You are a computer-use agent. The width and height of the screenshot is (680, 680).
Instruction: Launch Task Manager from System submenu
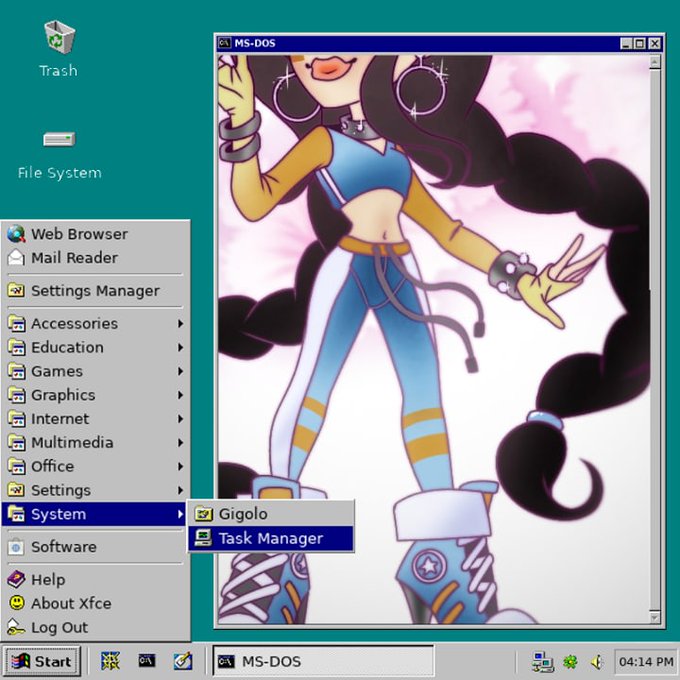point(271,538)
